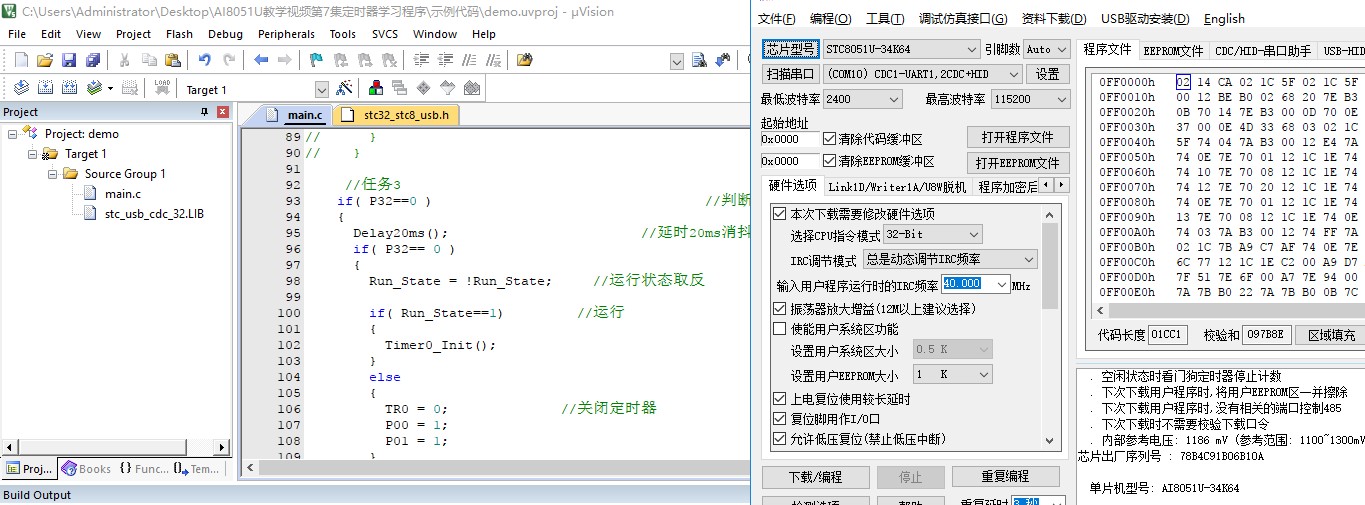The width and height of the screenshot is (1365, 505).
Task: Click 打开EEPROM文件 button
Action: [1018, 162]
